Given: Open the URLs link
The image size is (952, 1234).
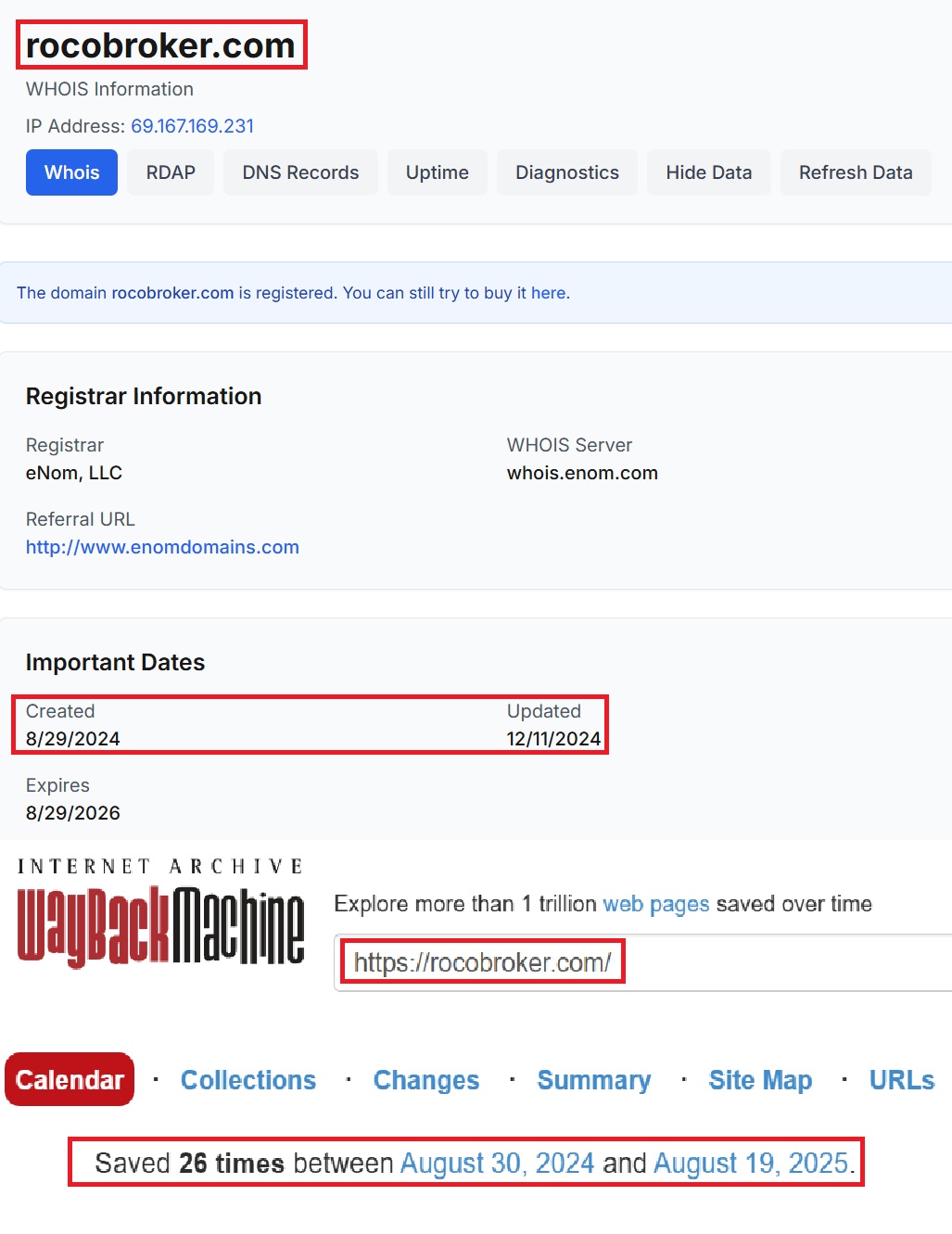Looking at the screenshot, I should pos(901,1080).
